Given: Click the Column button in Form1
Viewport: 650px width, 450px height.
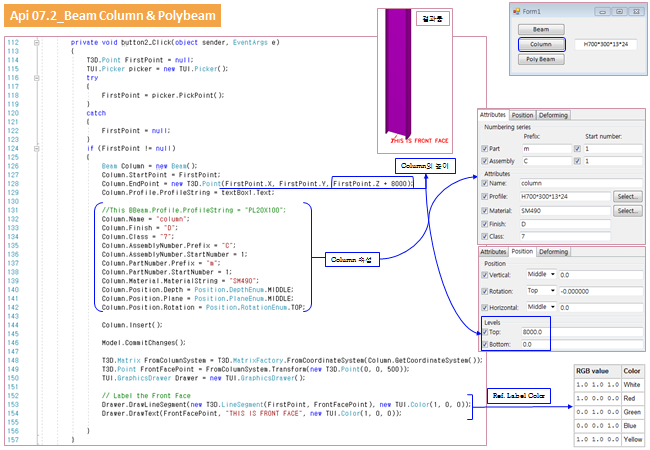Looking at the screenshot, I should pos(541,44).
